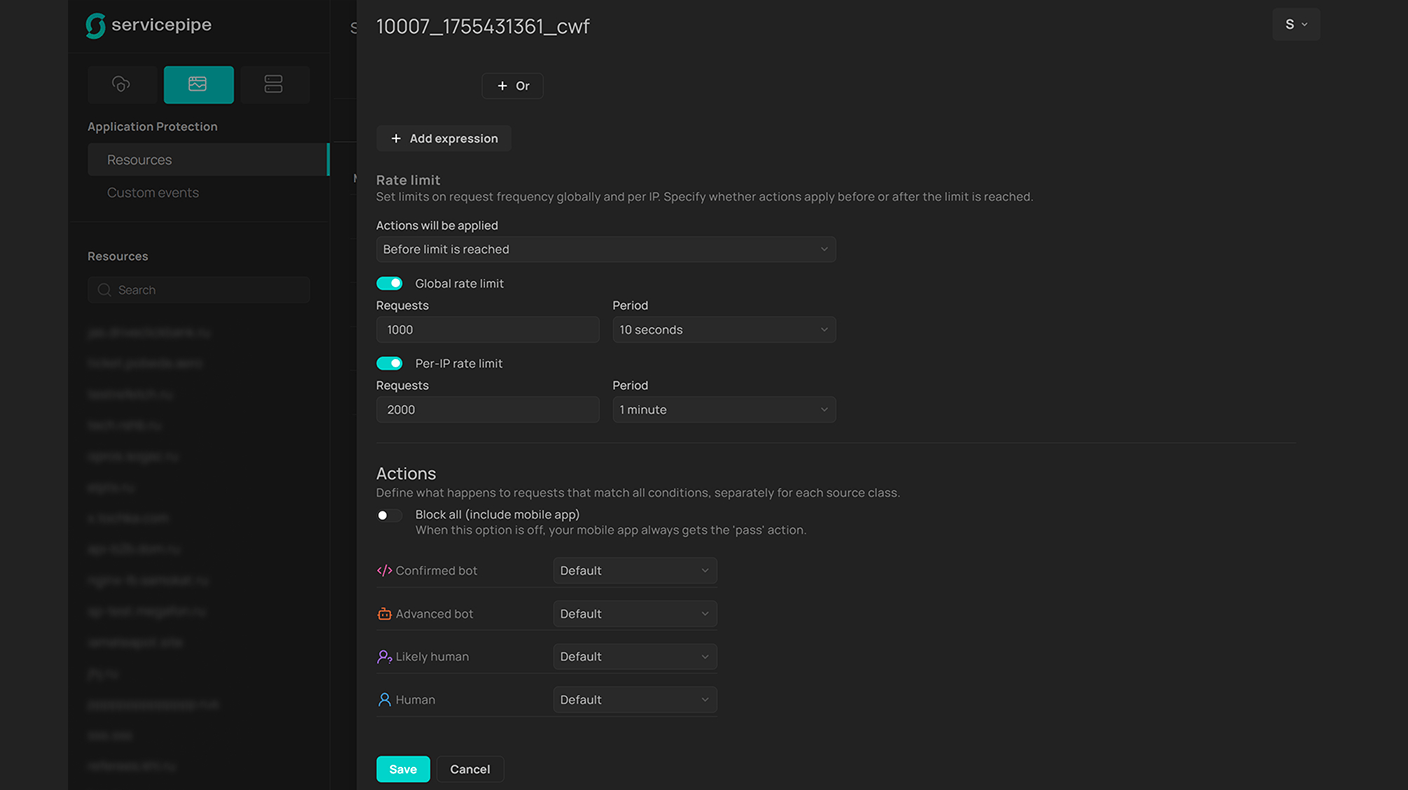This screenshot has width=1408, height=790.
Task: Save the rule configuration
Action: (403, 769)
